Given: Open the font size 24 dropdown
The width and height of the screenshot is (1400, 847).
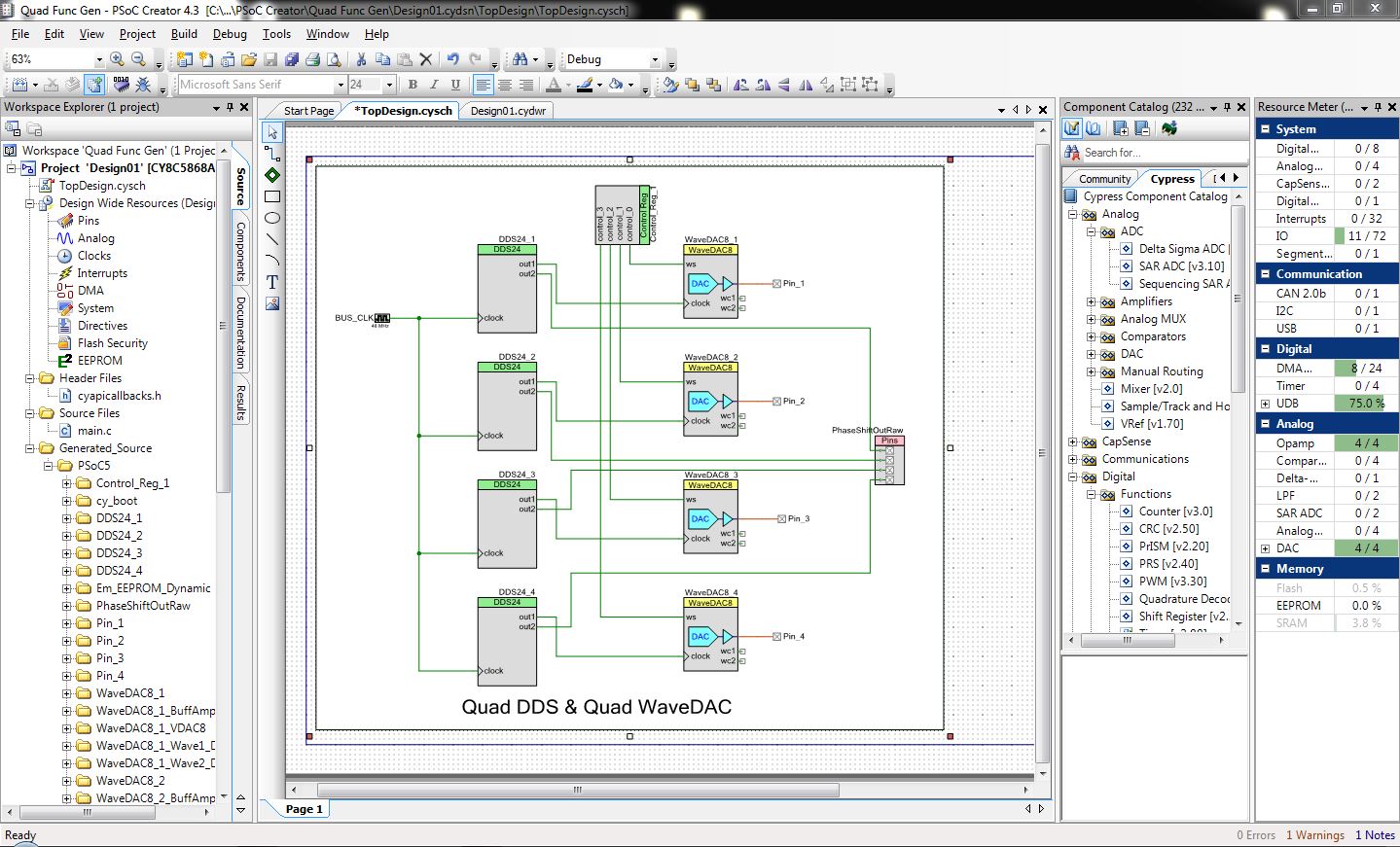Looking at the screenshot, I should [x=389, y=85].
